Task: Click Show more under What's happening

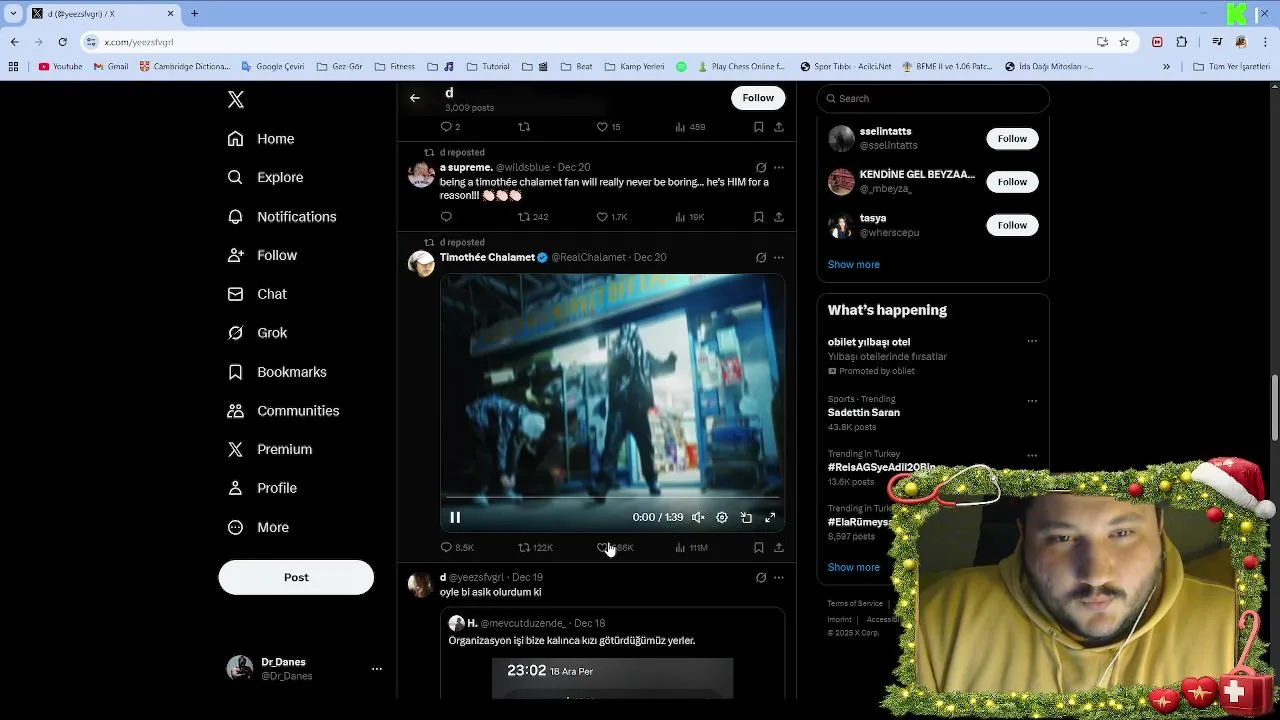Action: click(x=854, y=567)
